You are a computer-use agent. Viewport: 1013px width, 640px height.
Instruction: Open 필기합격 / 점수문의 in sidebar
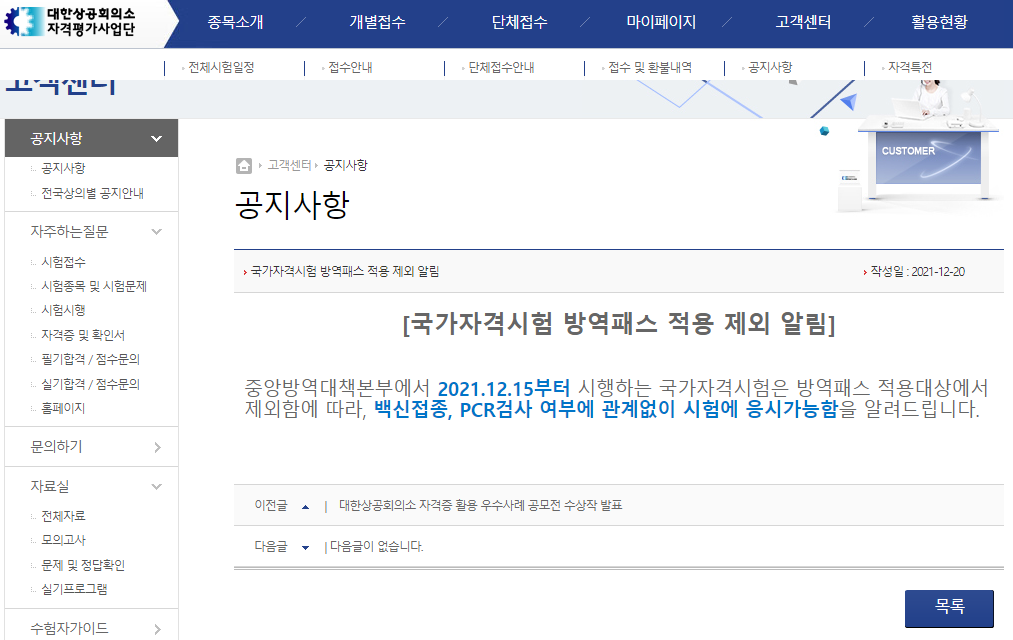click(x=90, y=359)
